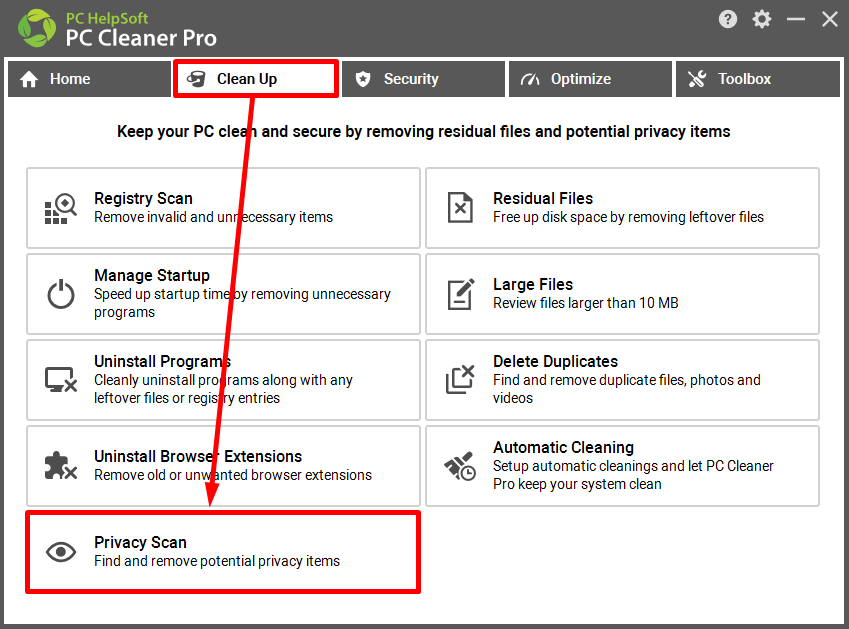The image size is (849, 629).
Task: Open Residual Files cleaner
Action: (x=622, y=208)
